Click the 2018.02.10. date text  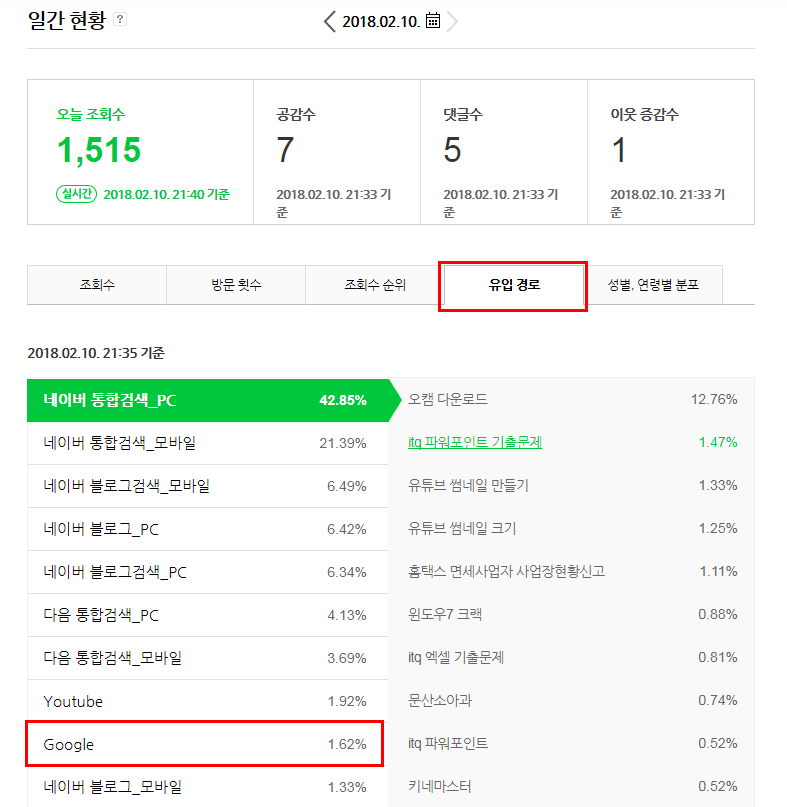pyautogui.click(x=381, y=21)
